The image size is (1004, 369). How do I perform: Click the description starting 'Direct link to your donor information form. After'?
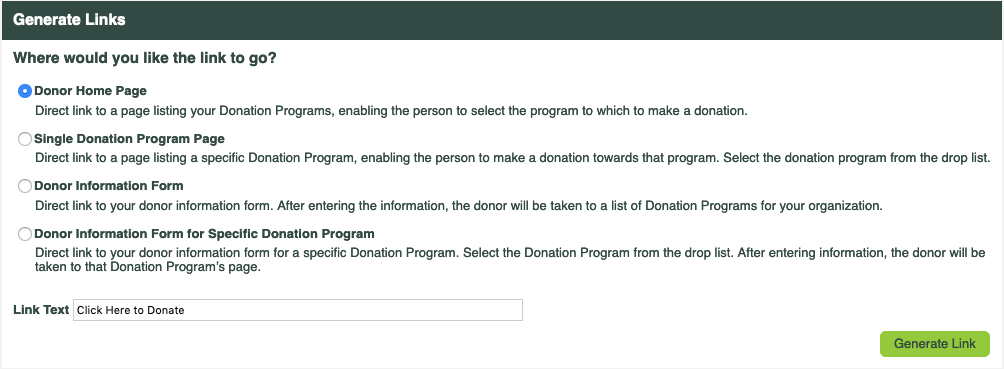[x=458, y=206]
